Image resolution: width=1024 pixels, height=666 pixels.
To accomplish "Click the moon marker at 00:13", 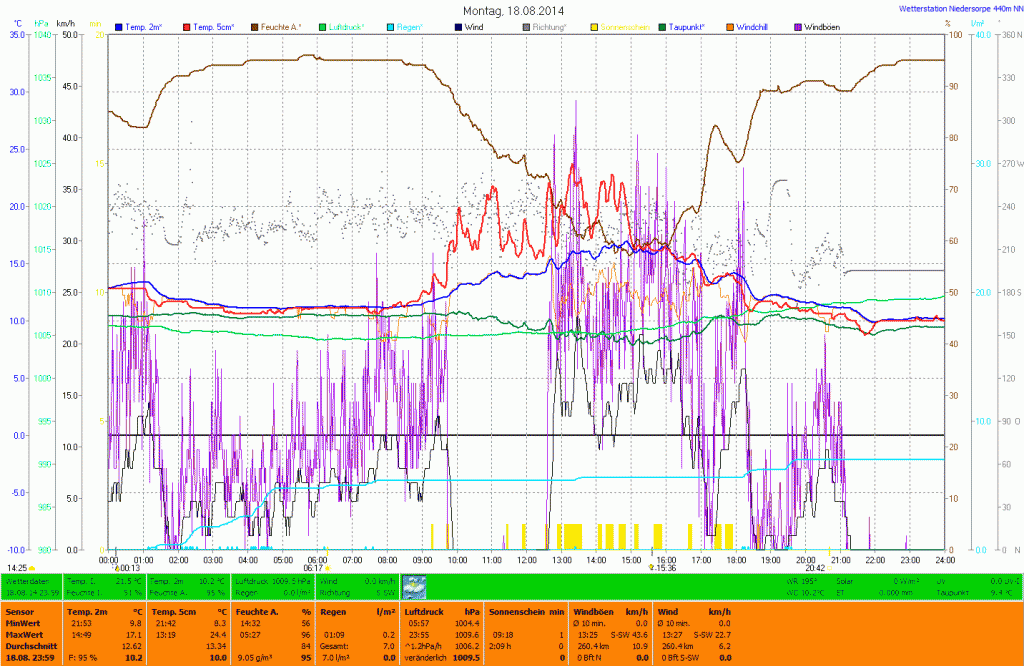I will pos(118,567).
